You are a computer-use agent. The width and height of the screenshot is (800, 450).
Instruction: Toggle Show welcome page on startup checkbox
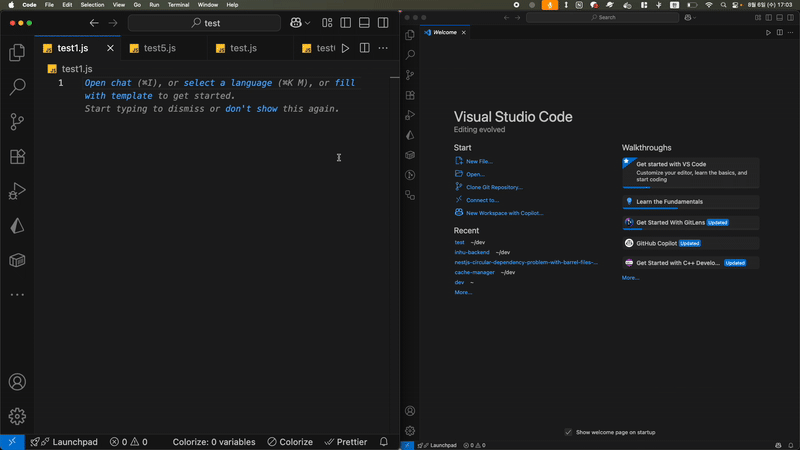(568, 432)
